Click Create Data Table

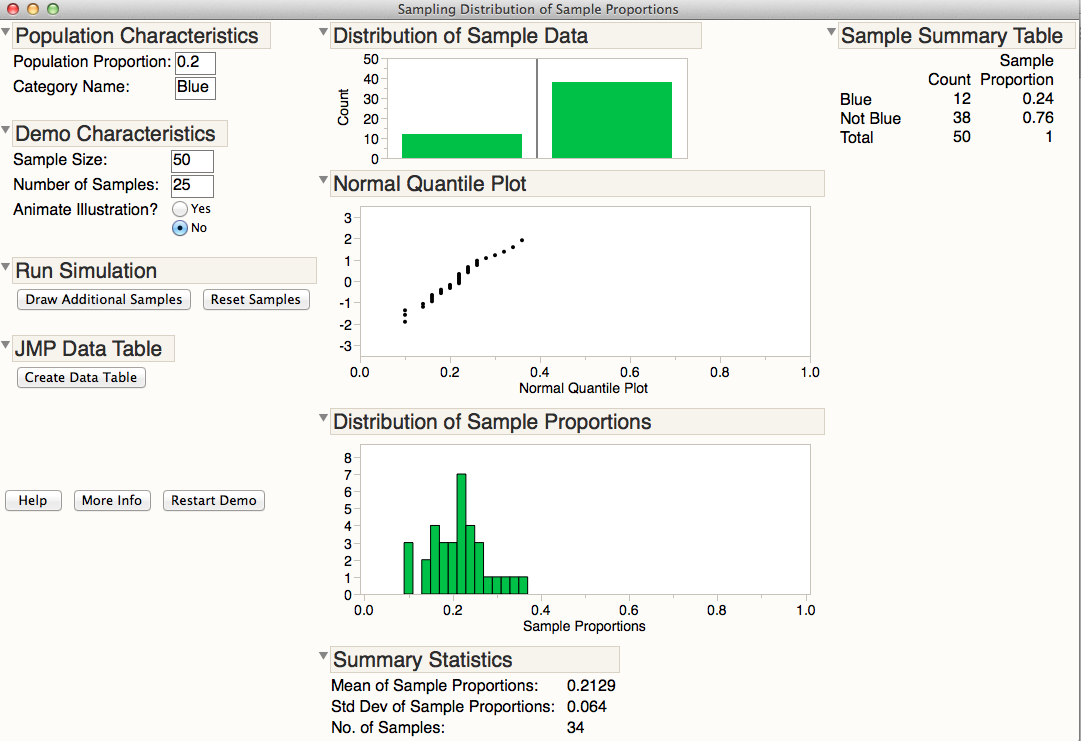[x=80, y=377]
